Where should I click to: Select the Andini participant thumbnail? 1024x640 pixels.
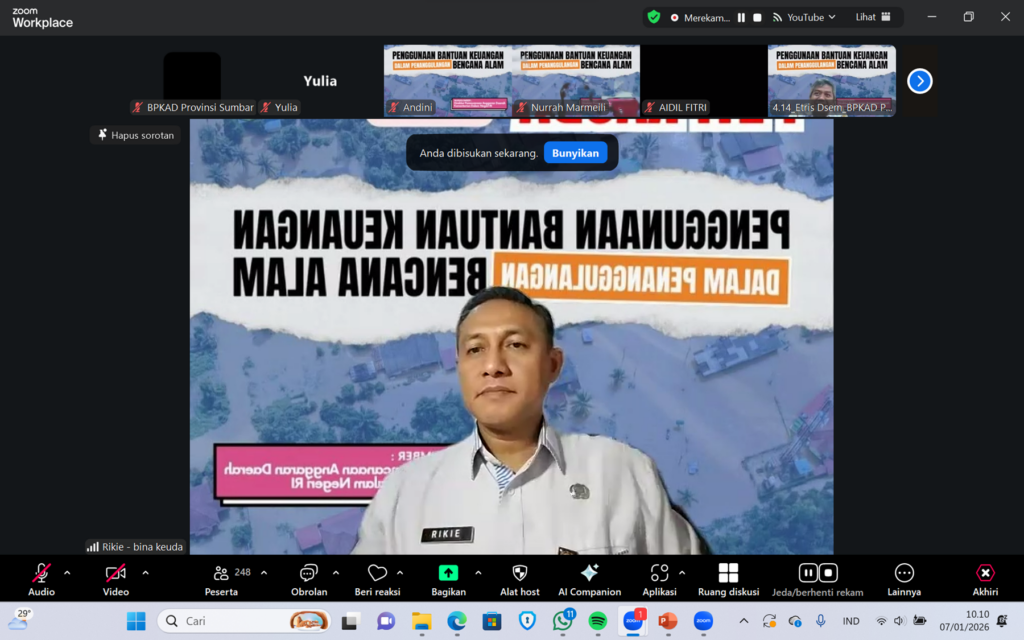point(447,81)
